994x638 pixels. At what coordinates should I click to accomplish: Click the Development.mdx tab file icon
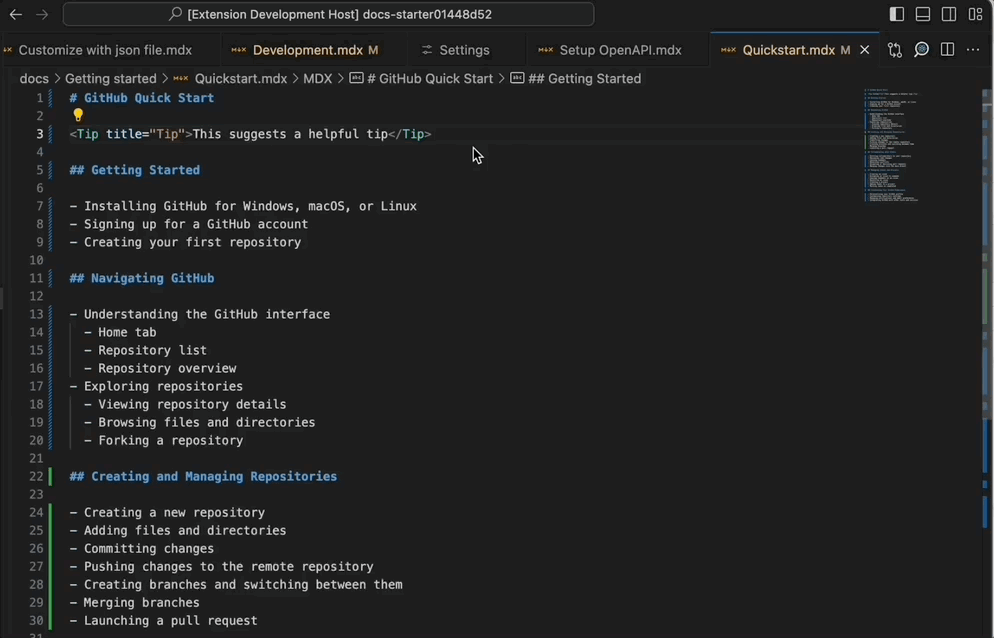pyautogui.click(x=239, y=50)
